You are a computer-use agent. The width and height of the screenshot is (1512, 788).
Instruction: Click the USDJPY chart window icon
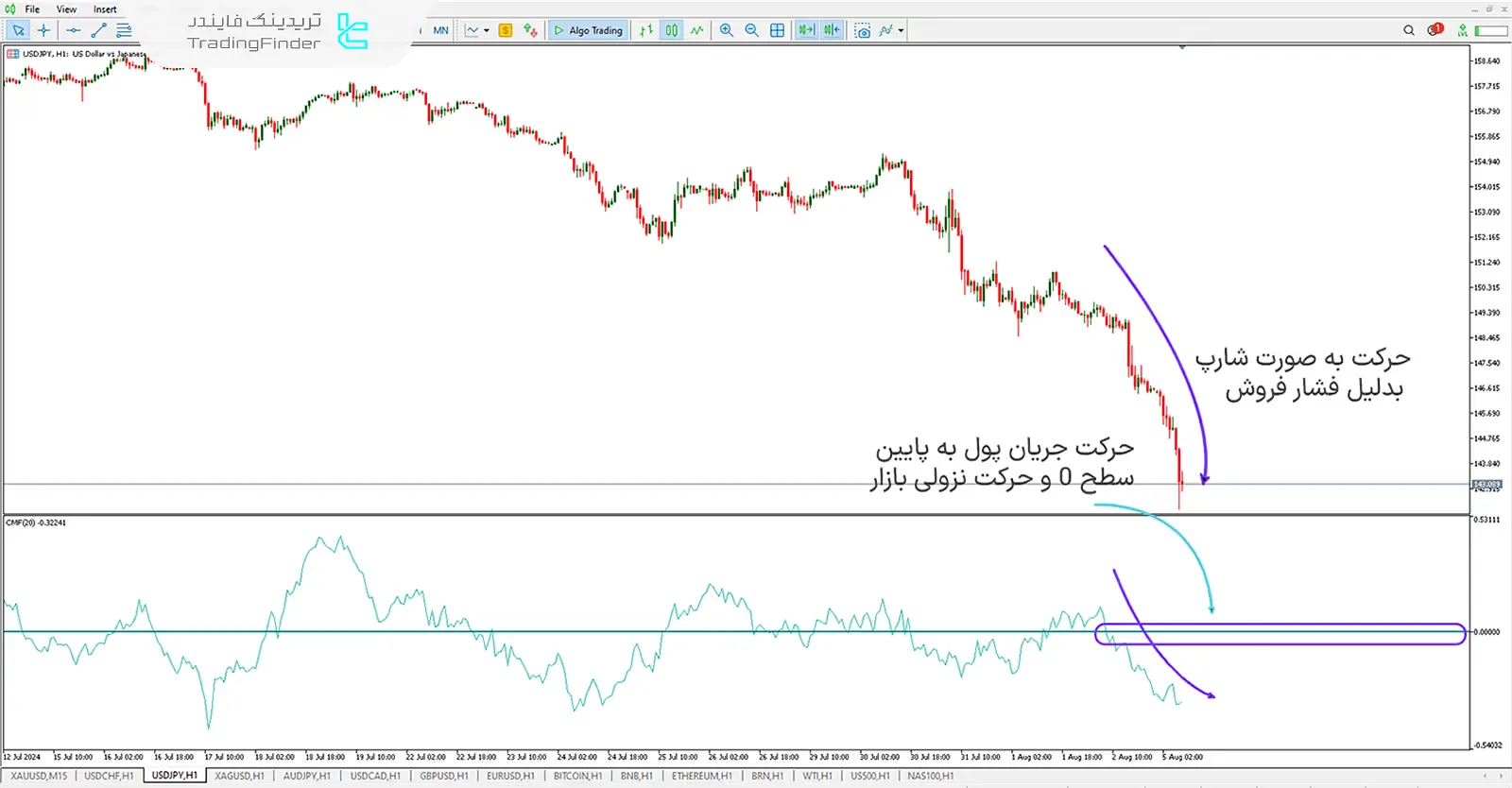(12, 54)
